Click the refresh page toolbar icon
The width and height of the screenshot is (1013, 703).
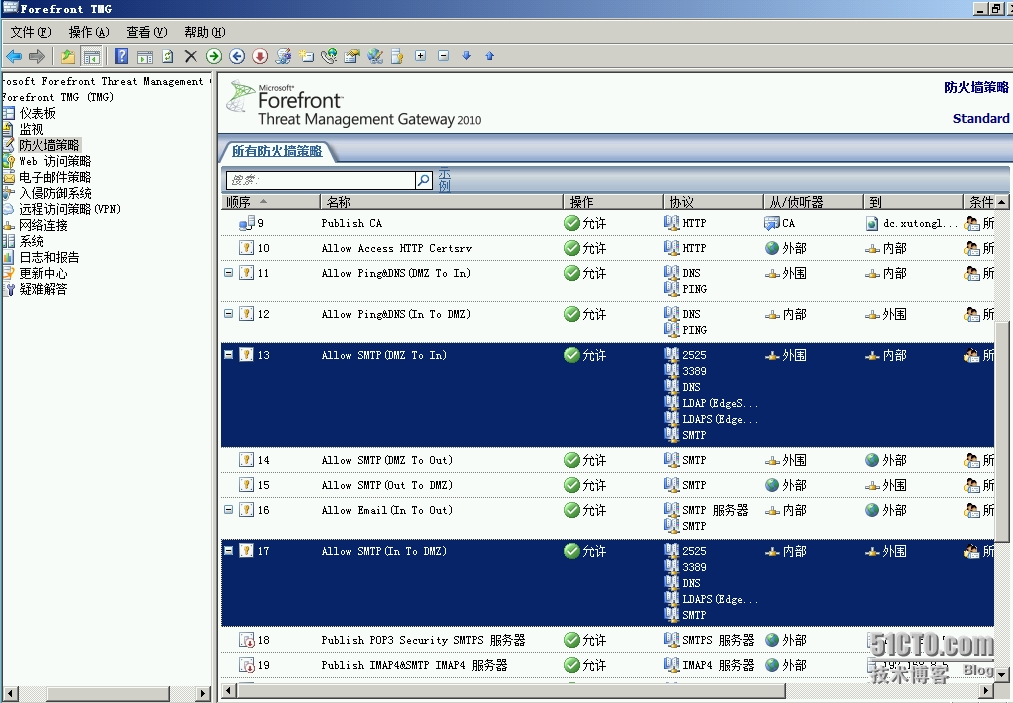pyautogui.click(x=168, y=56)
